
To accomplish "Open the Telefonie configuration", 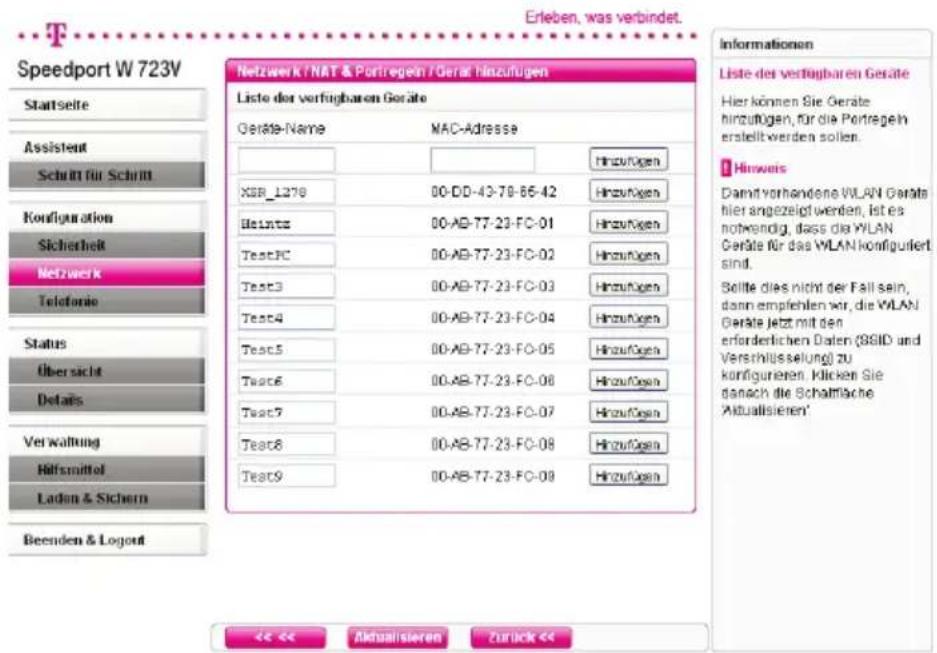I will 108,301.
